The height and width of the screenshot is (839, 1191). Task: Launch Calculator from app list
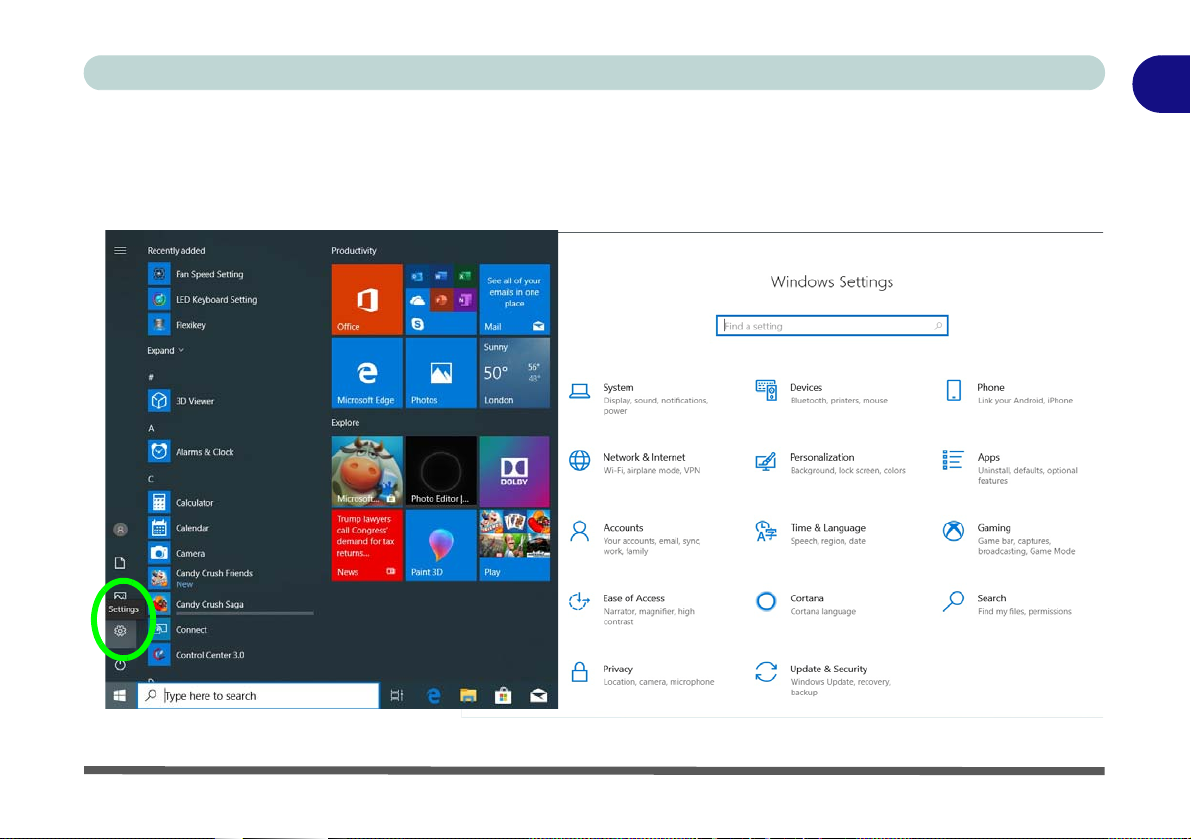click(181, 502)
